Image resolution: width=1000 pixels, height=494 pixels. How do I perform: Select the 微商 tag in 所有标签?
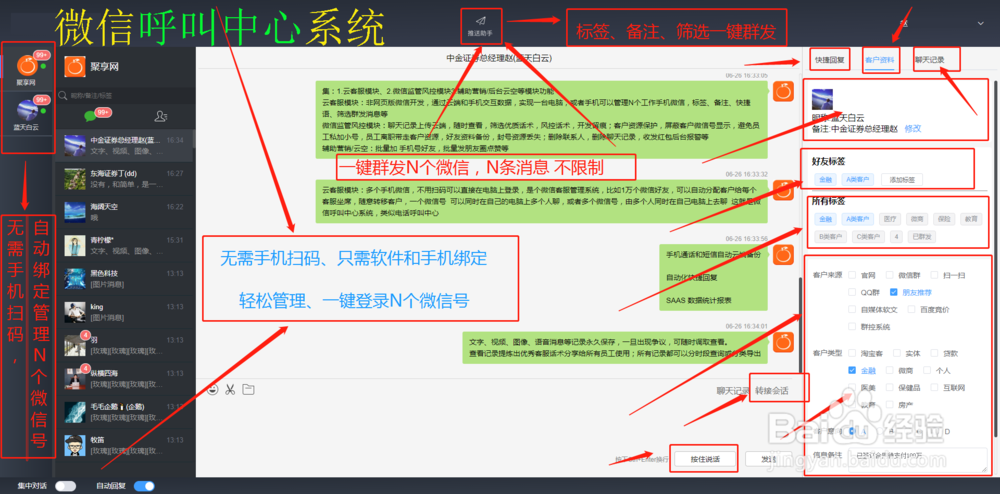[x=915, y=219]
